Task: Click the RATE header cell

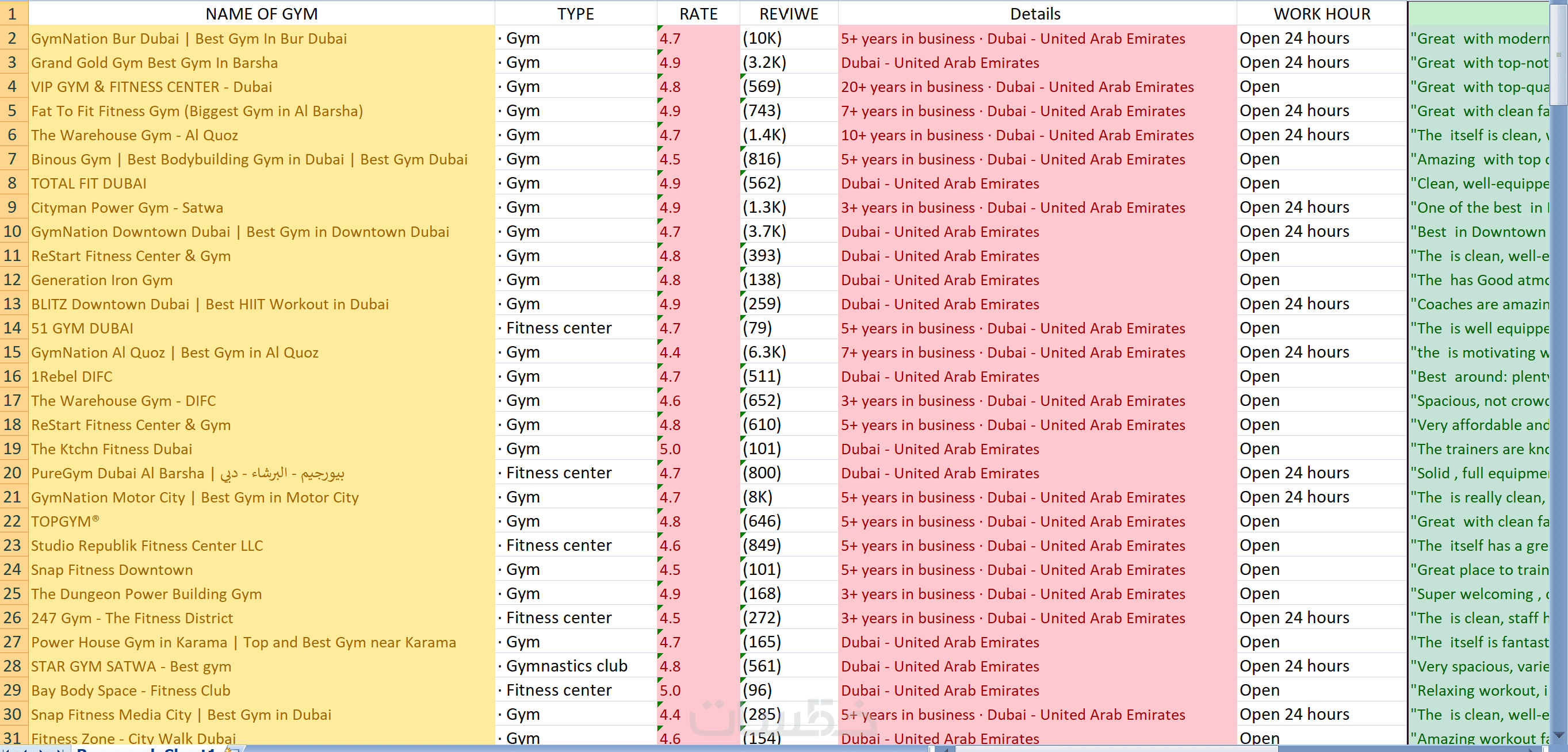Action: pos(698,13)
